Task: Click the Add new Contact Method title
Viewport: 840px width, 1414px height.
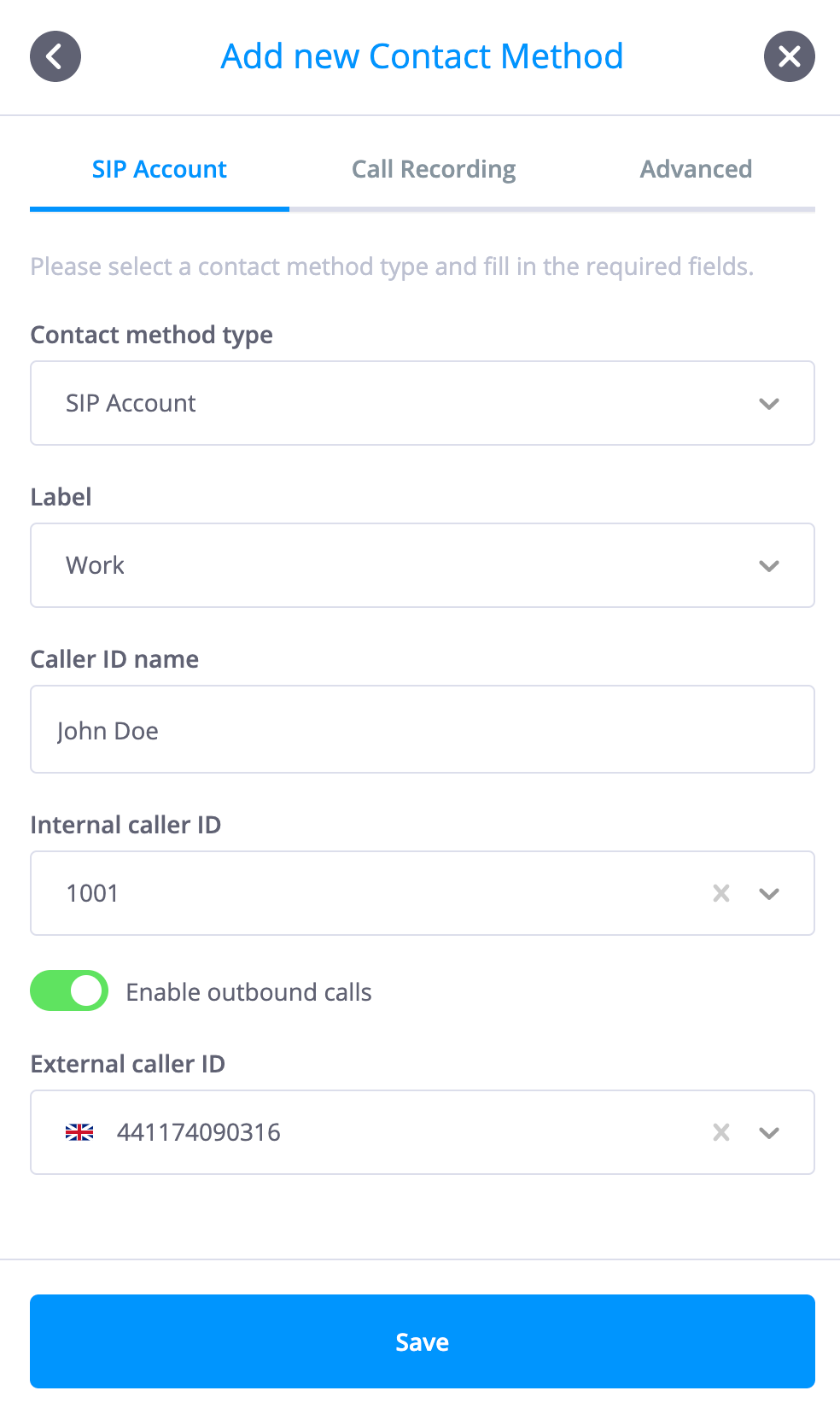Action: (x=422, y=56)
